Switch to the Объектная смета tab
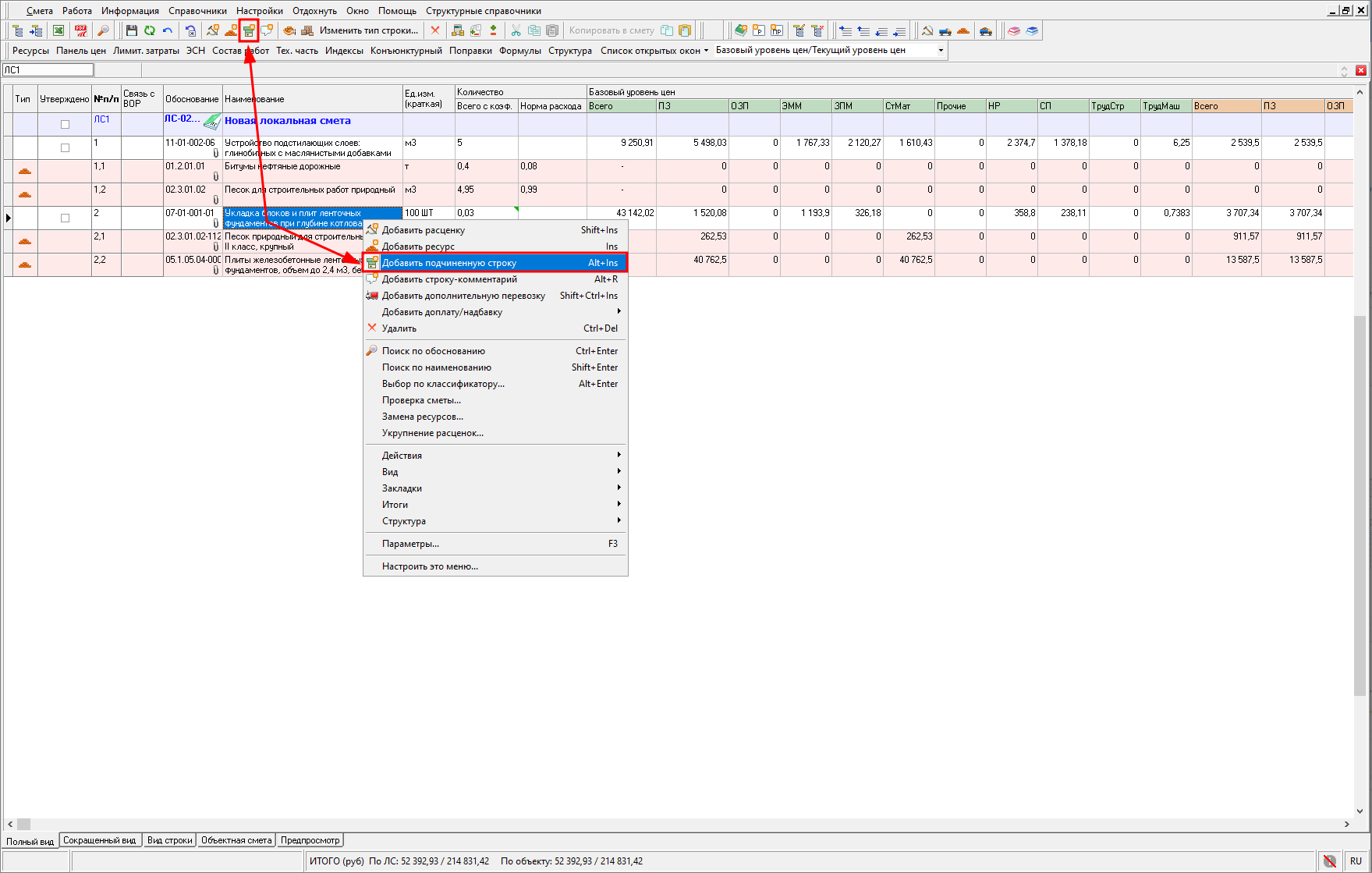The image size is (1372, 873). pyautogui.click(x=236, y=840)
